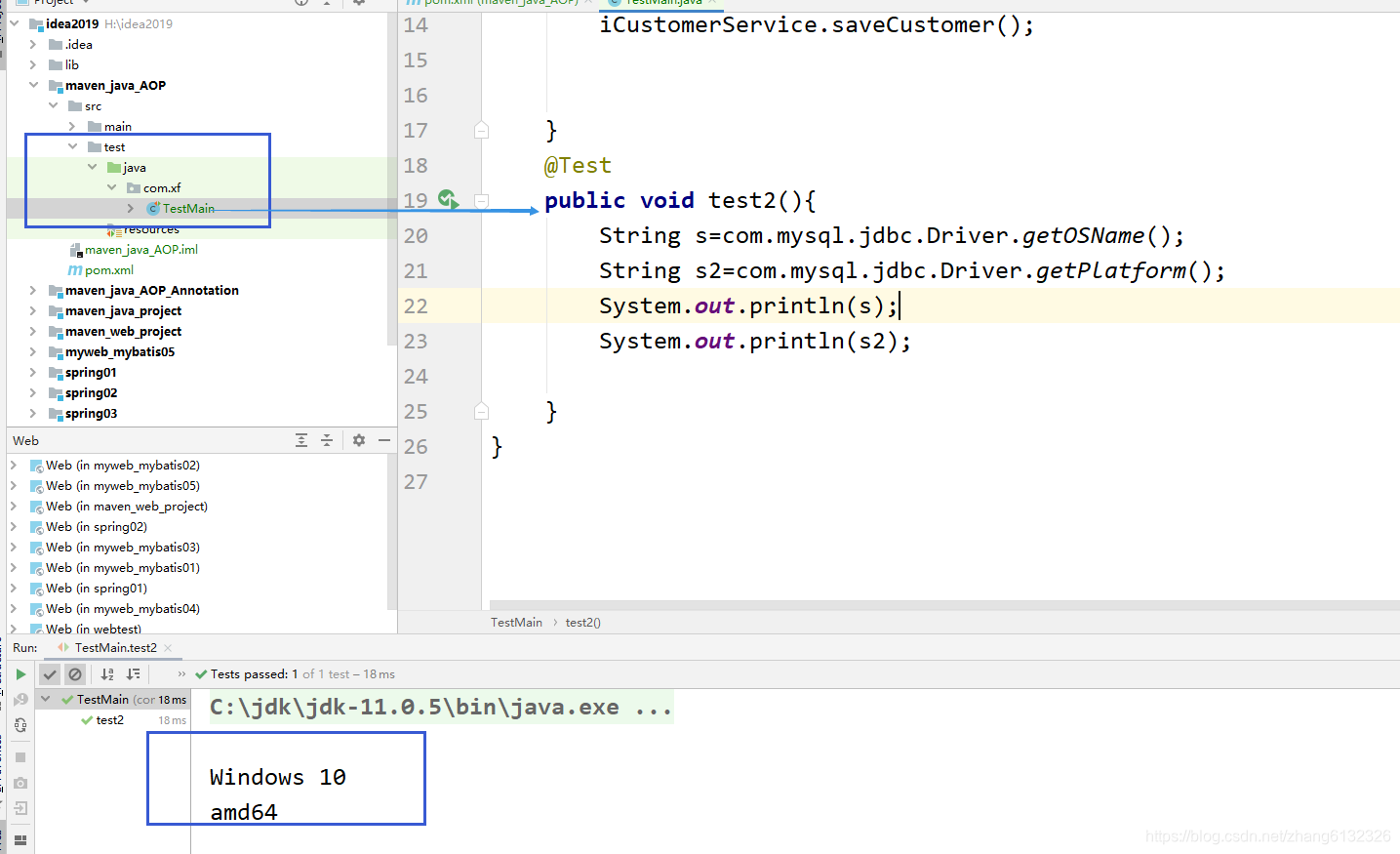Select maven_java_AOP.iml file
Image resolution: width=1400 pixels, height=854 pixels.
pyautogui.click(x=140, y=250)
